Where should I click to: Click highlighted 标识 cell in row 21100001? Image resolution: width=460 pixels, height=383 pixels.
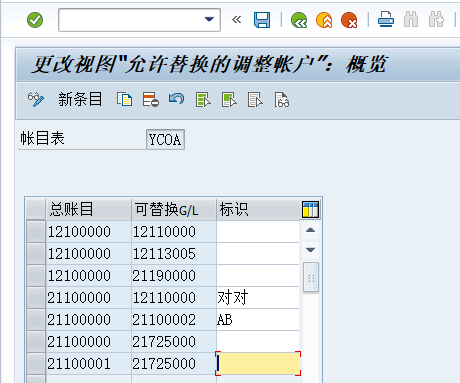coord(258,364)
